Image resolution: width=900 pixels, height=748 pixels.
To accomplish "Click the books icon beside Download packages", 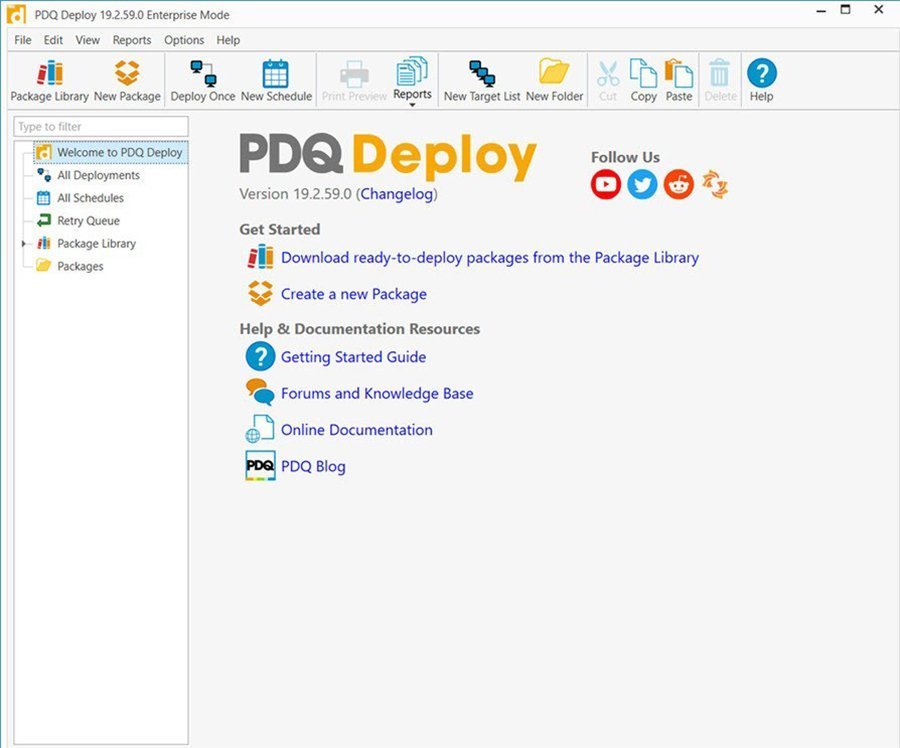I will point(260,257).
